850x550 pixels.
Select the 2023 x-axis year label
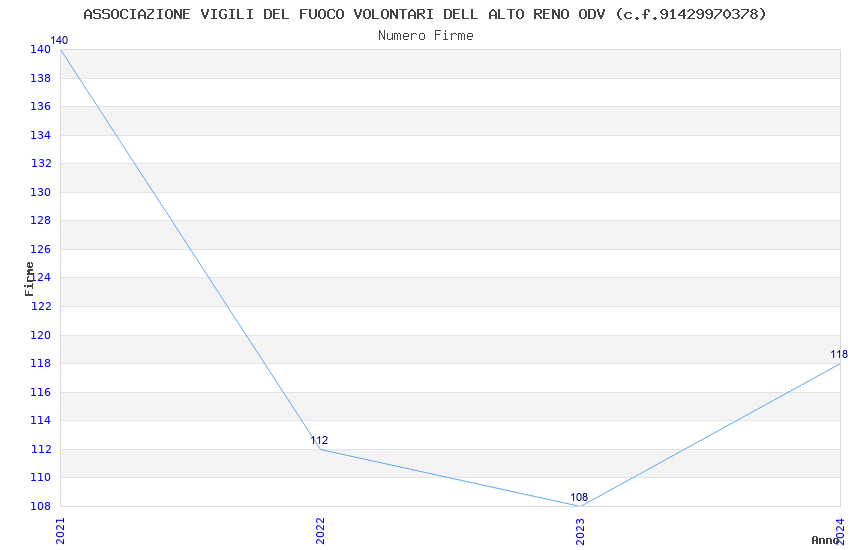pos(580,530)
